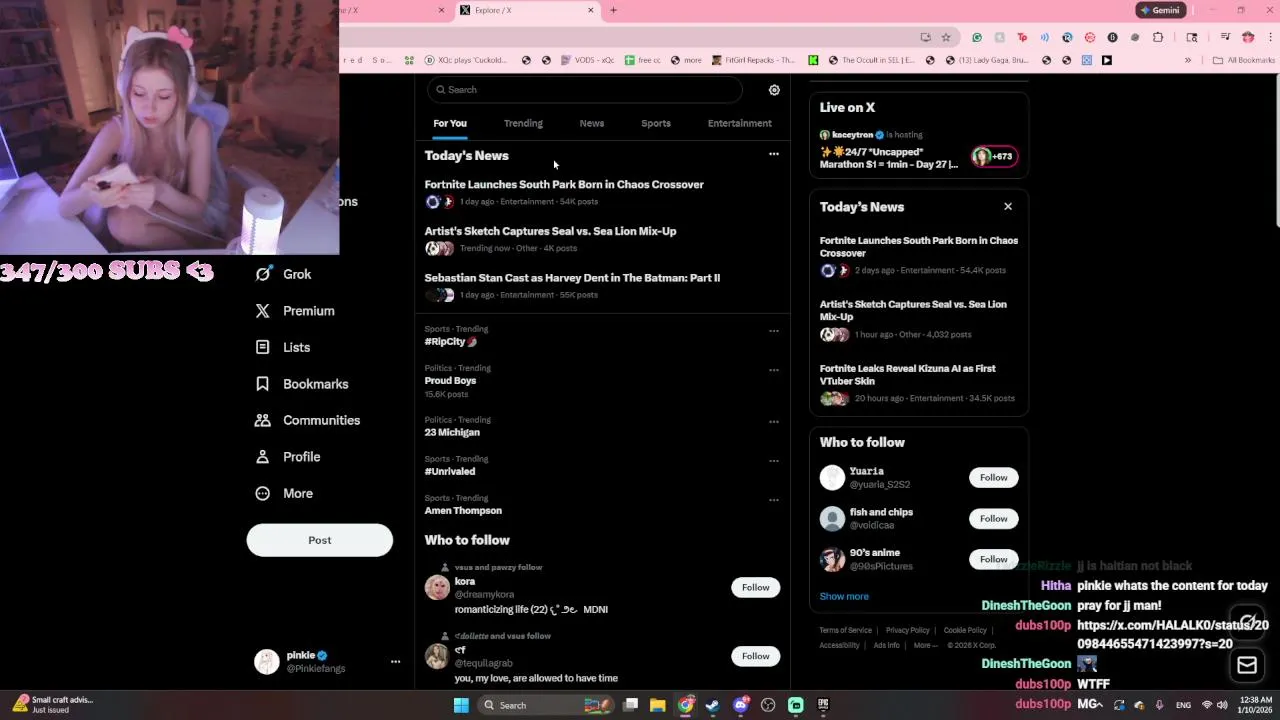The width and height of the screenshot is (1280, 720).
Task: Switch to the Trending tab
Action: point(523,123)
